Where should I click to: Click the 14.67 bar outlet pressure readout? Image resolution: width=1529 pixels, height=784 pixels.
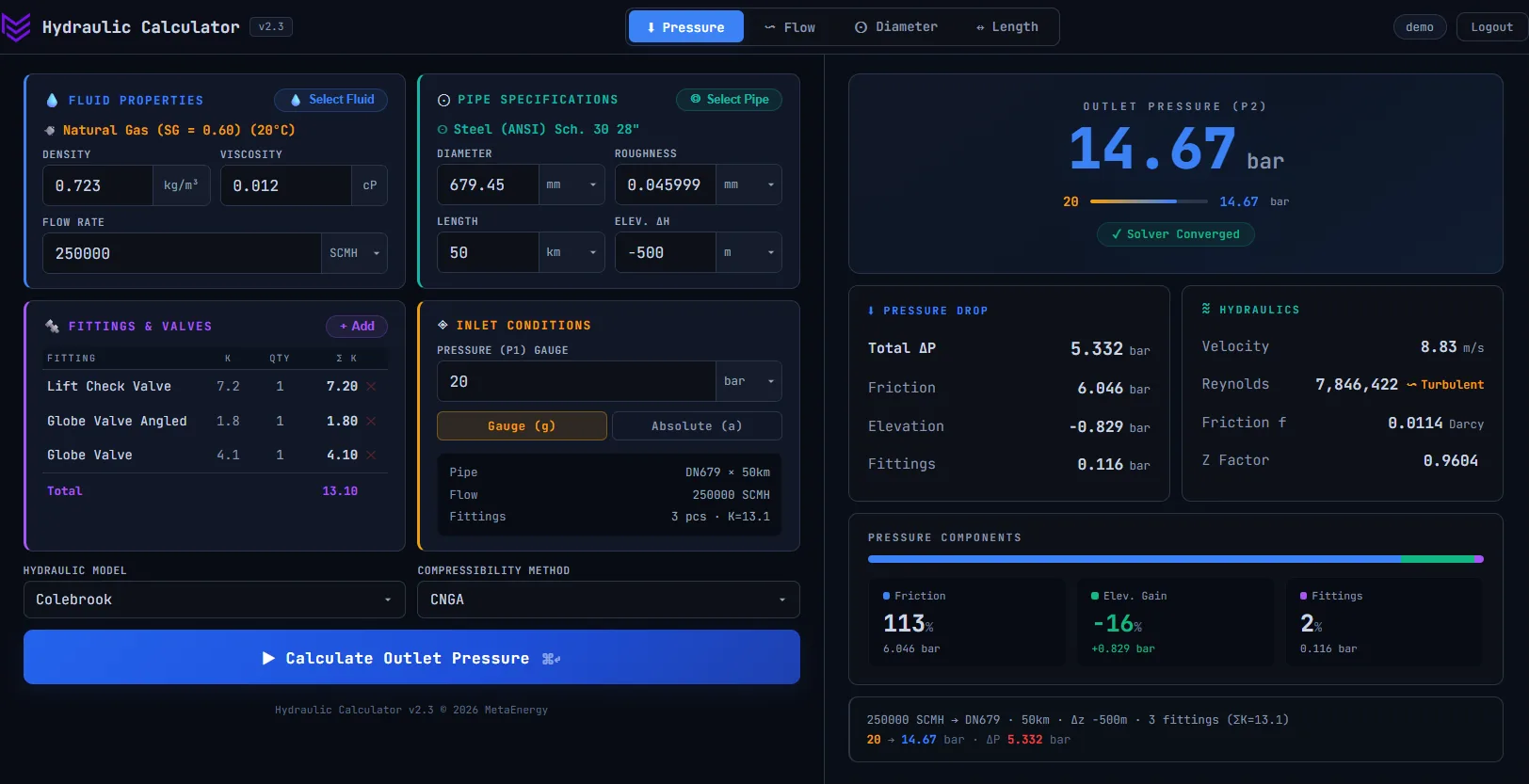(1176, 149)
